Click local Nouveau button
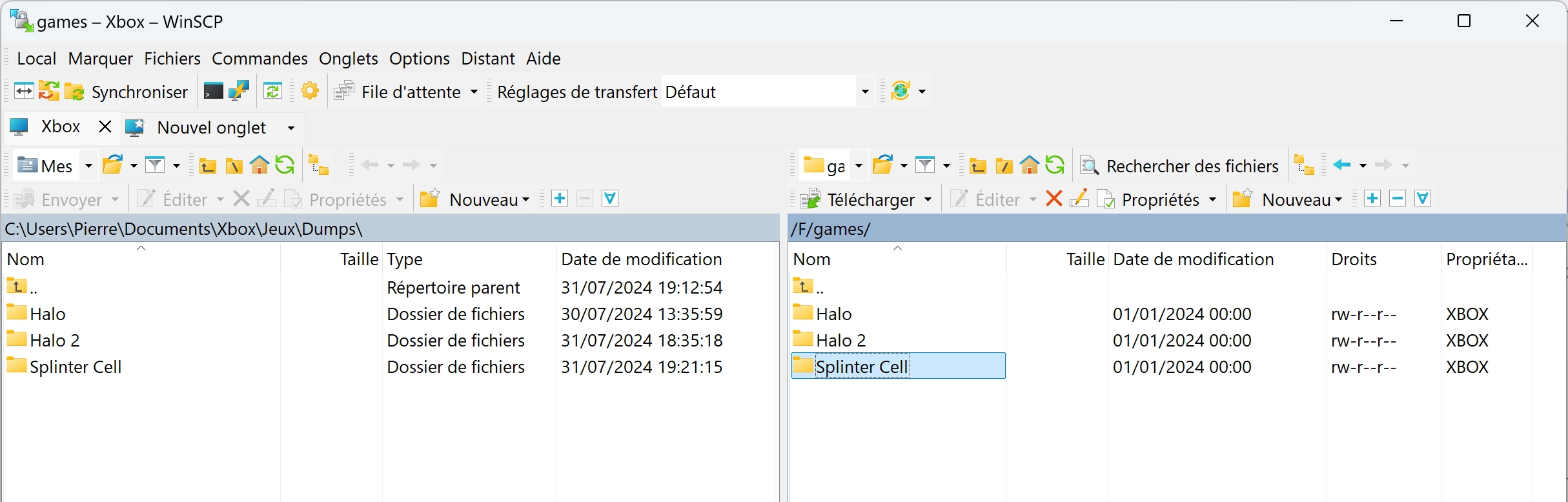The height and width of the screenshot is (502, 1568). [x=474, y=199]
